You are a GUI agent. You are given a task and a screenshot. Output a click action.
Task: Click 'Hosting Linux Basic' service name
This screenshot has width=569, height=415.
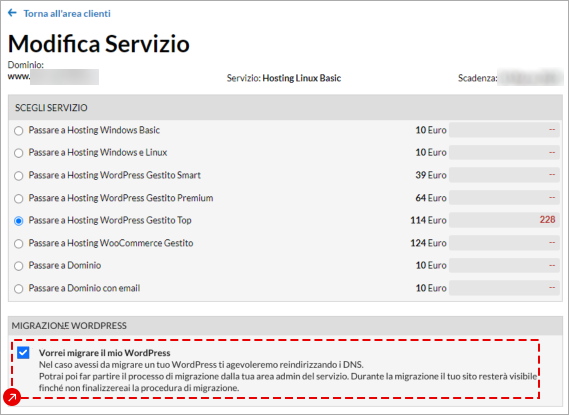point(302,78)
